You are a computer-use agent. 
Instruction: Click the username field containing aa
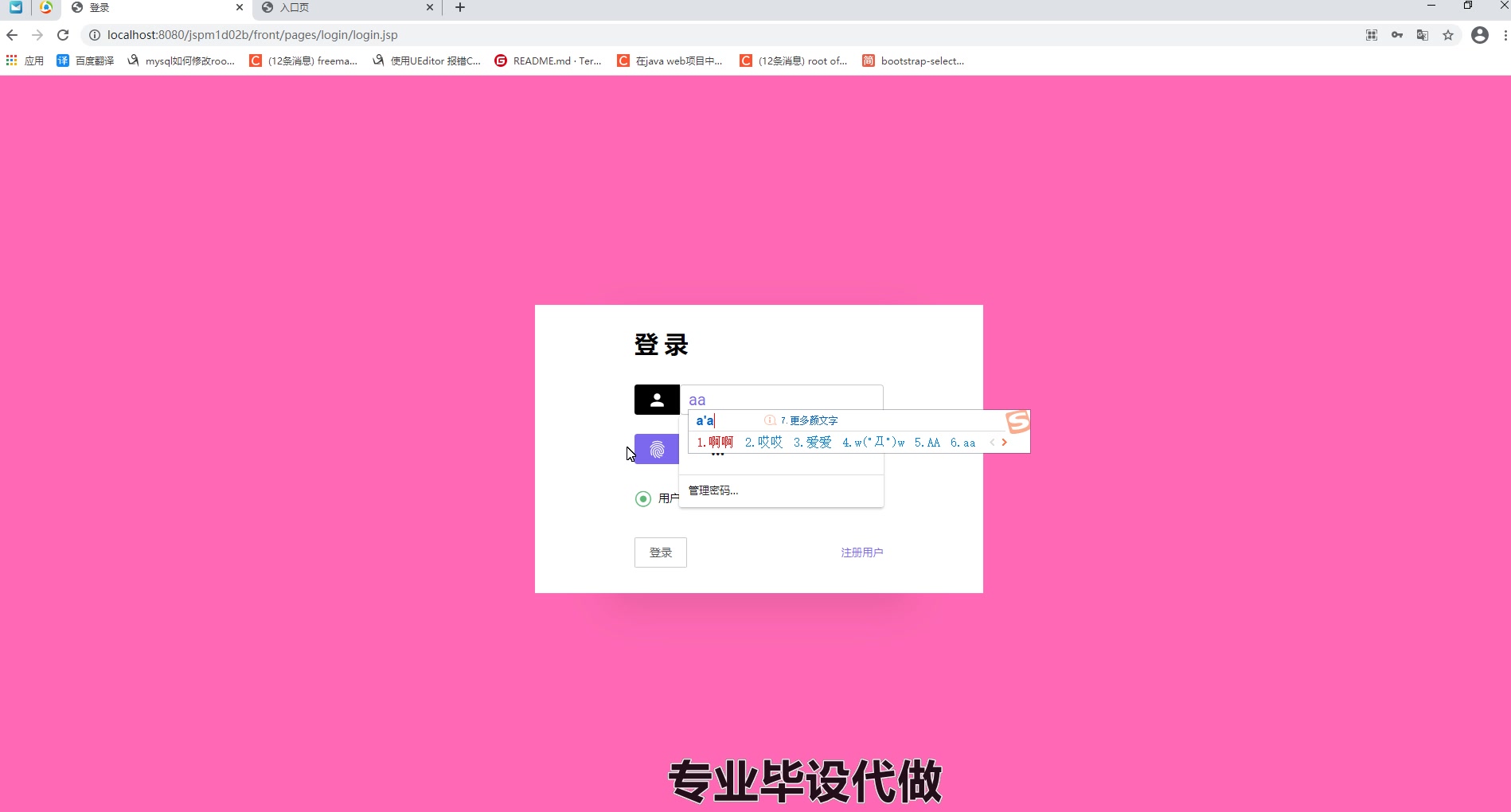781,400
